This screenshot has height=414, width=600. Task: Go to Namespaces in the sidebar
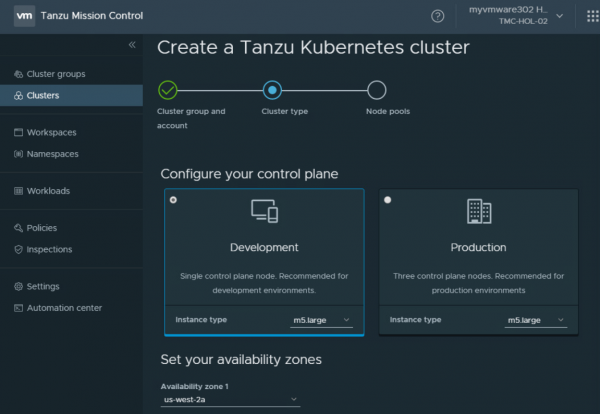tap(52, 154)
